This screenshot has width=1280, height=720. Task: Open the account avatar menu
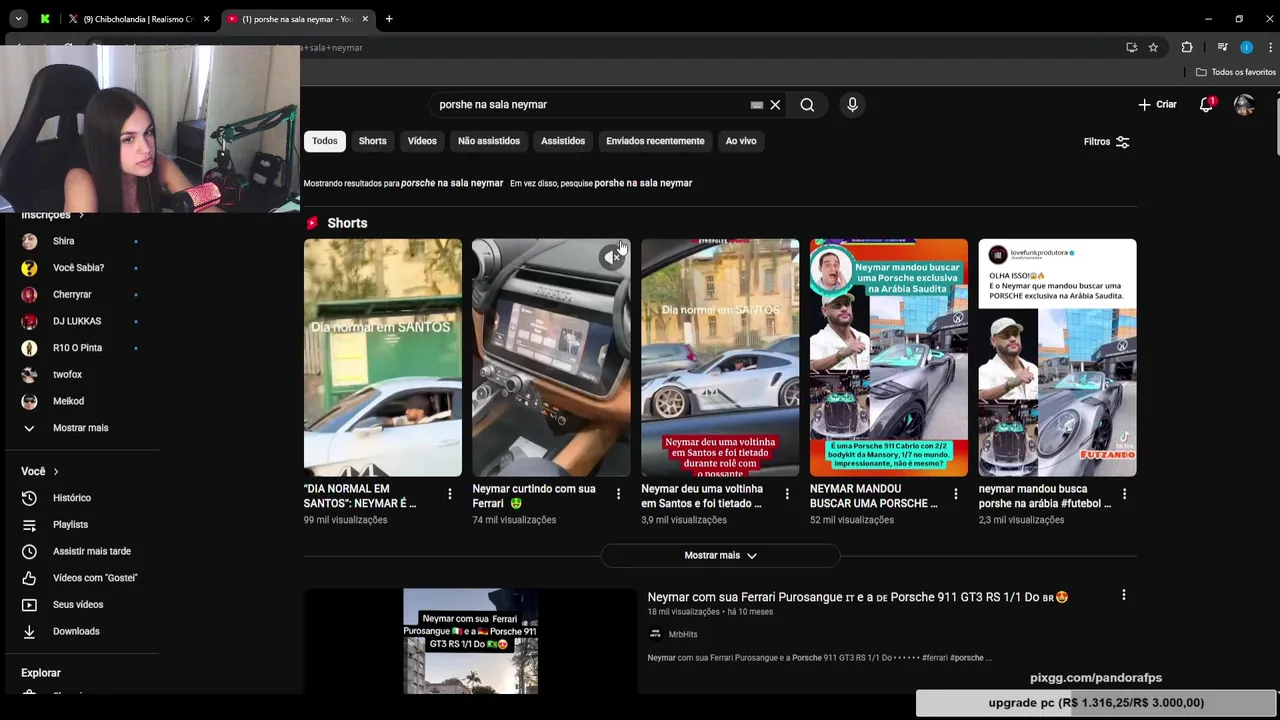(1244, 104)
